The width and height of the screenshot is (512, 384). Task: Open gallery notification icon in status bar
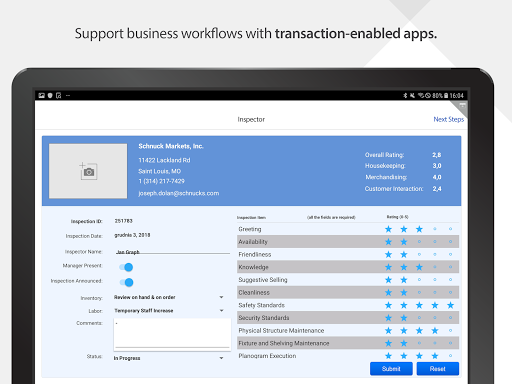41,96
